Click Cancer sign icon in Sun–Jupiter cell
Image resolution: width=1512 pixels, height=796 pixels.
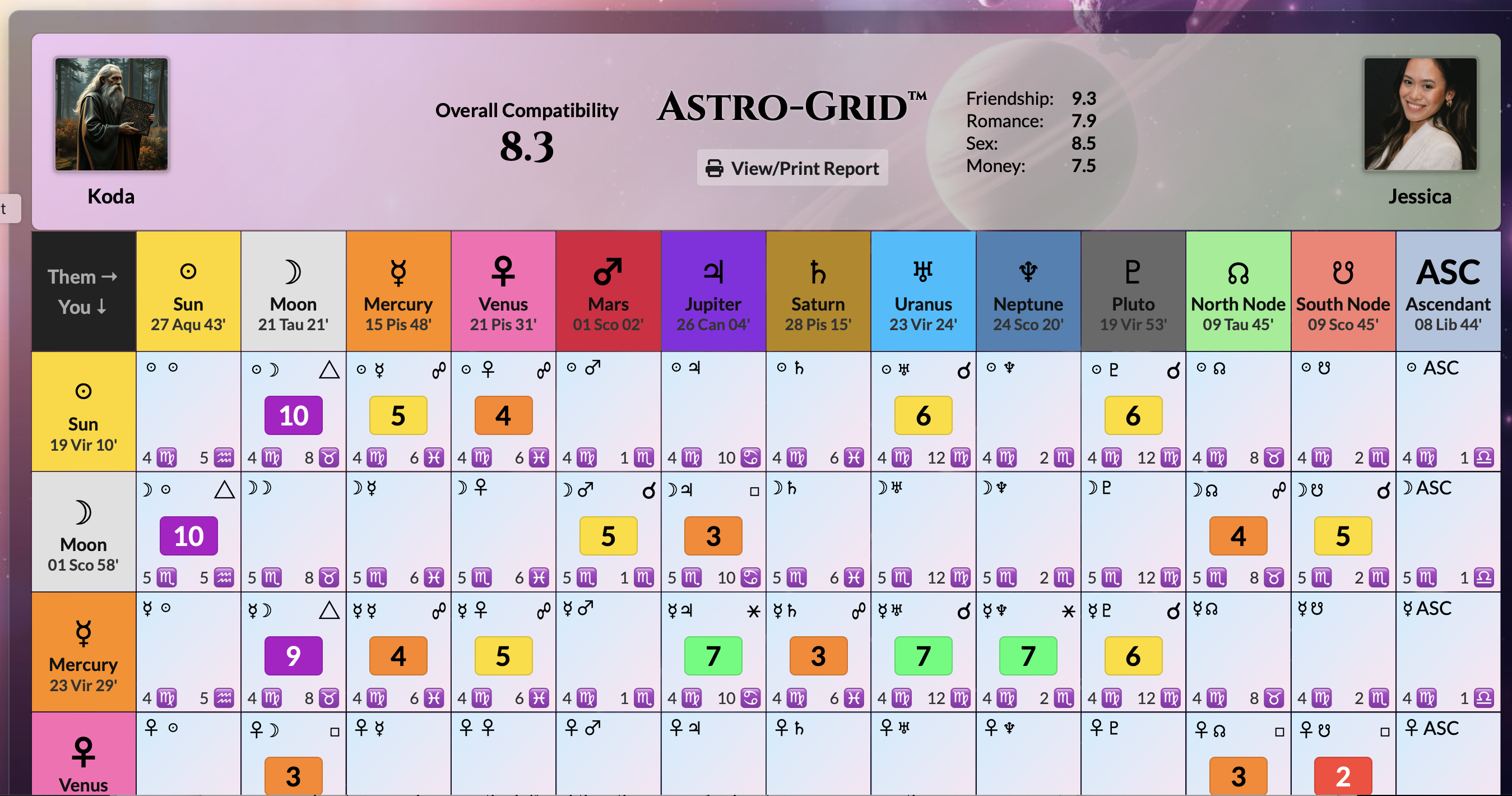tap(750, 457)
